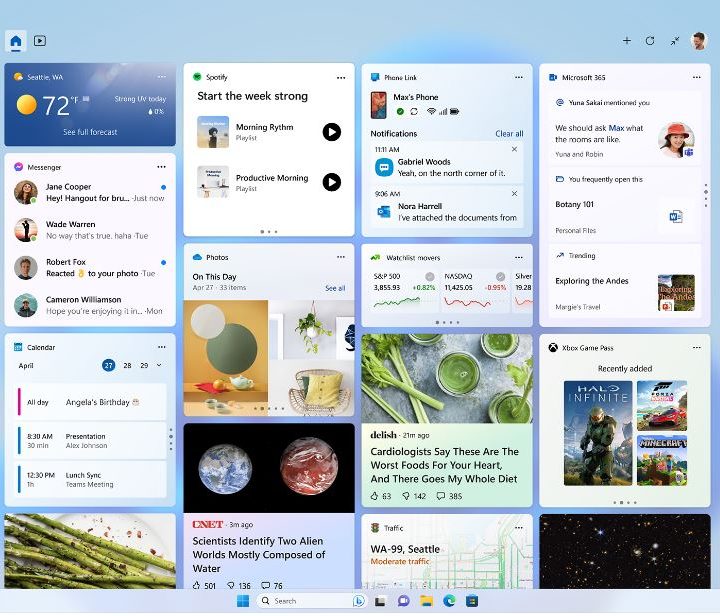Click See all in Photos widget
The image size is (720, 616).
tap(335, 288)
